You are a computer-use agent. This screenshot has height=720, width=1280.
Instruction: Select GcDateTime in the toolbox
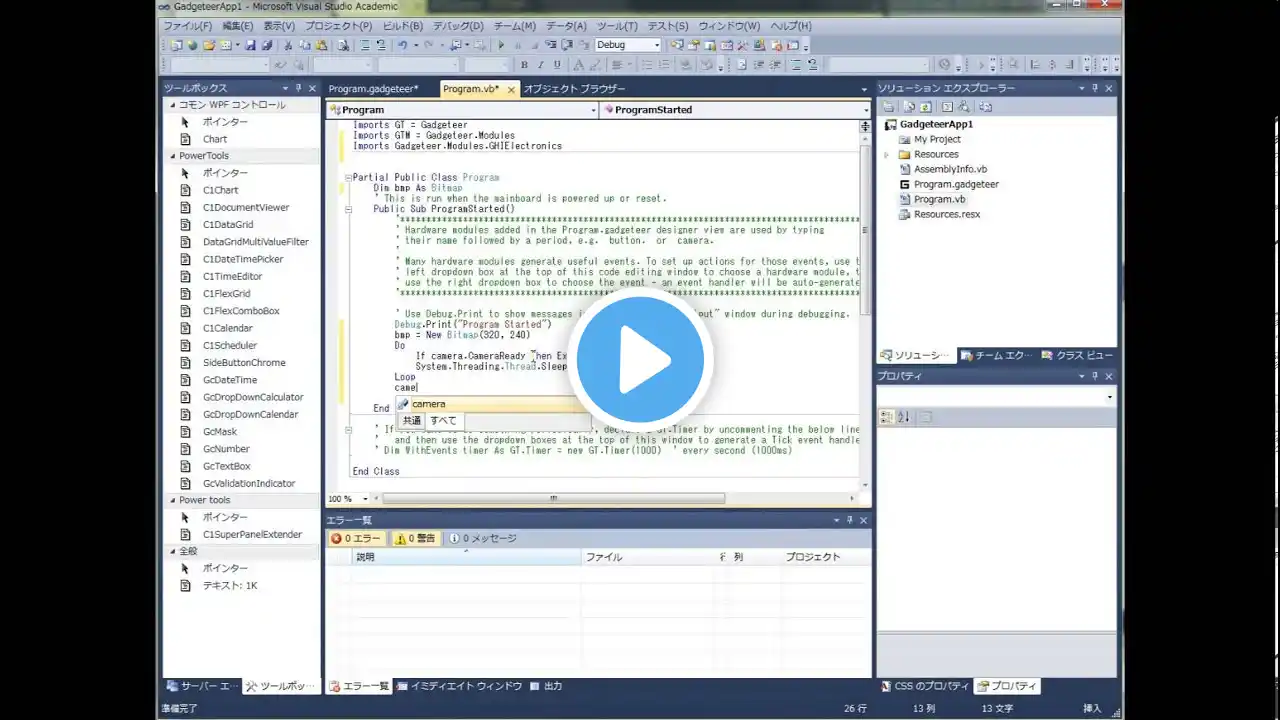(229, 380)
